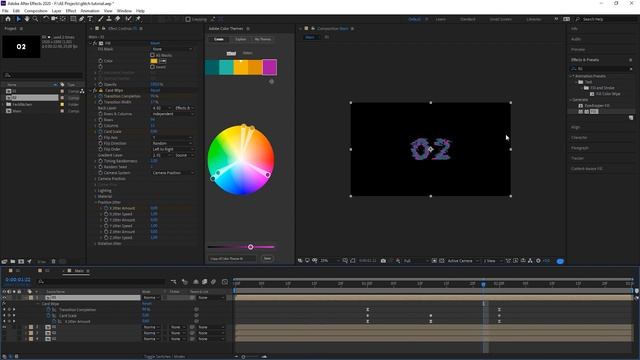The width and height of the screenshot is (640, 360).
Task: Select the Main timeline tab
Action: click(79, 271)
